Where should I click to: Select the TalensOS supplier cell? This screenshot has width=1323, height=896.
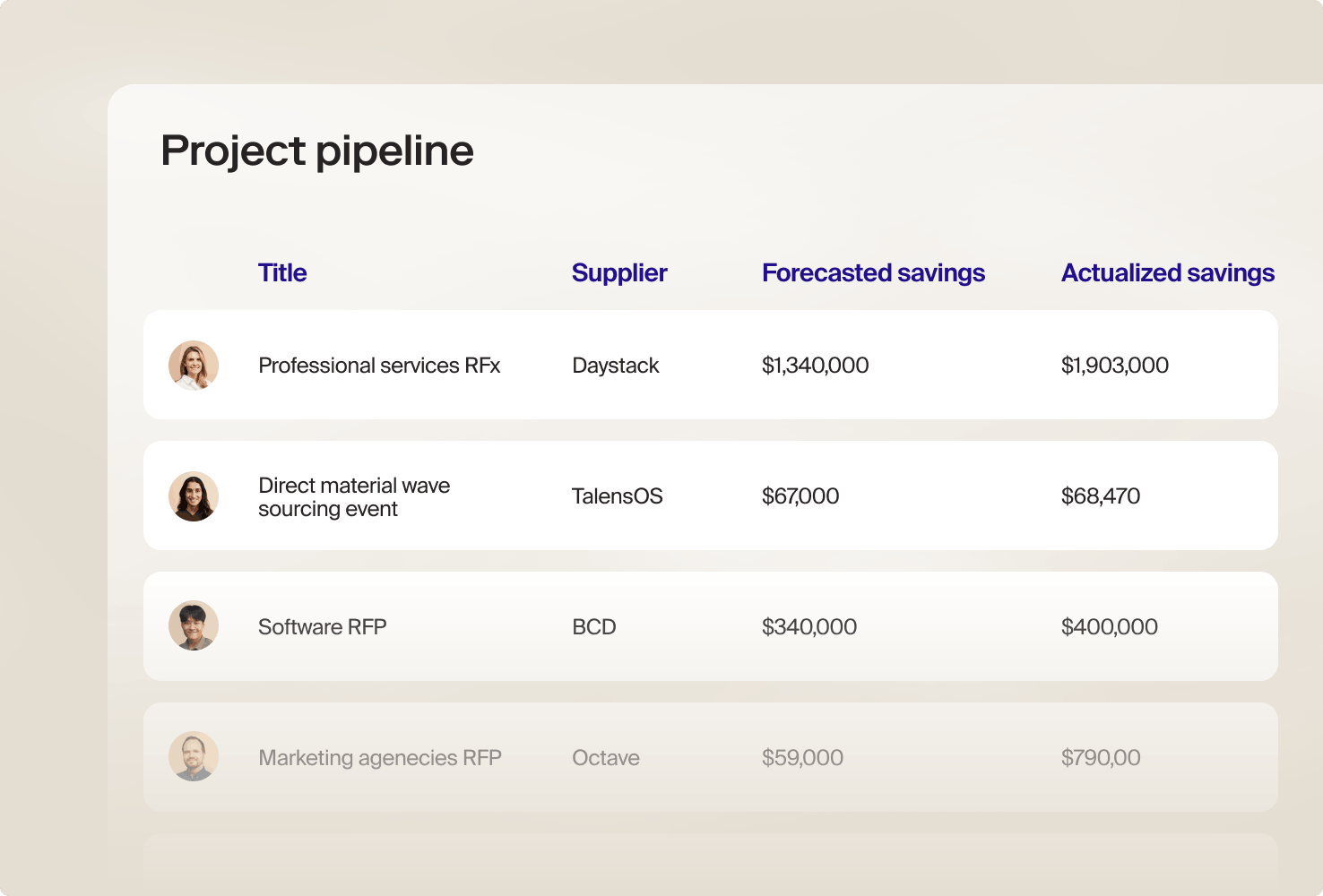click(618, 496)
